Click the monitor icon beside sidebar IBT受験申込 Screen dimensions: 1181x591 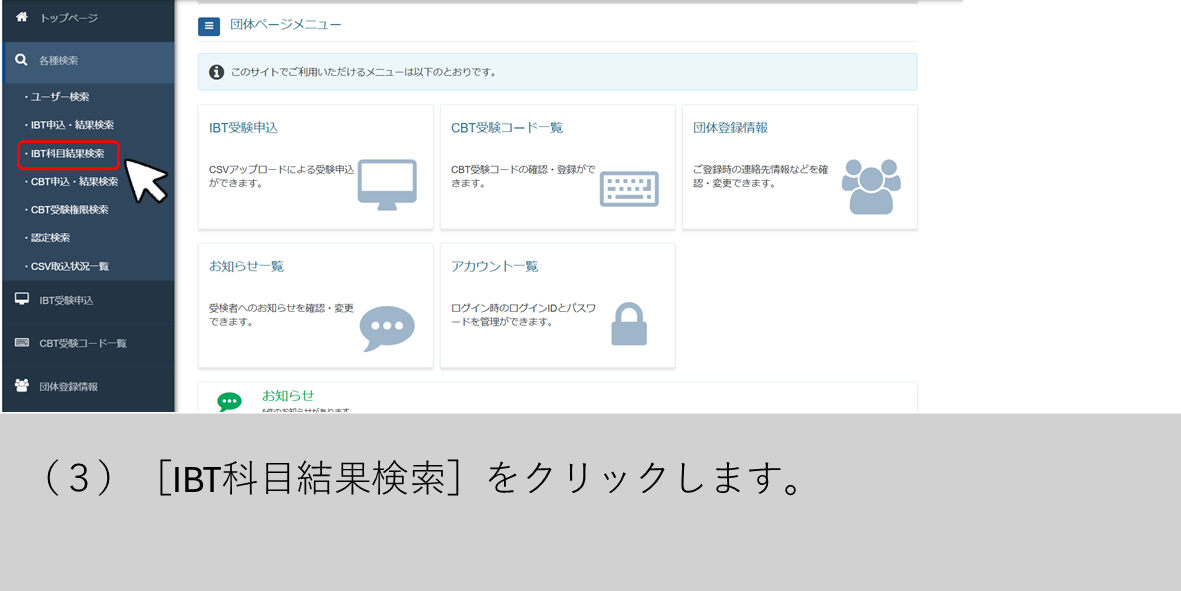22,300
